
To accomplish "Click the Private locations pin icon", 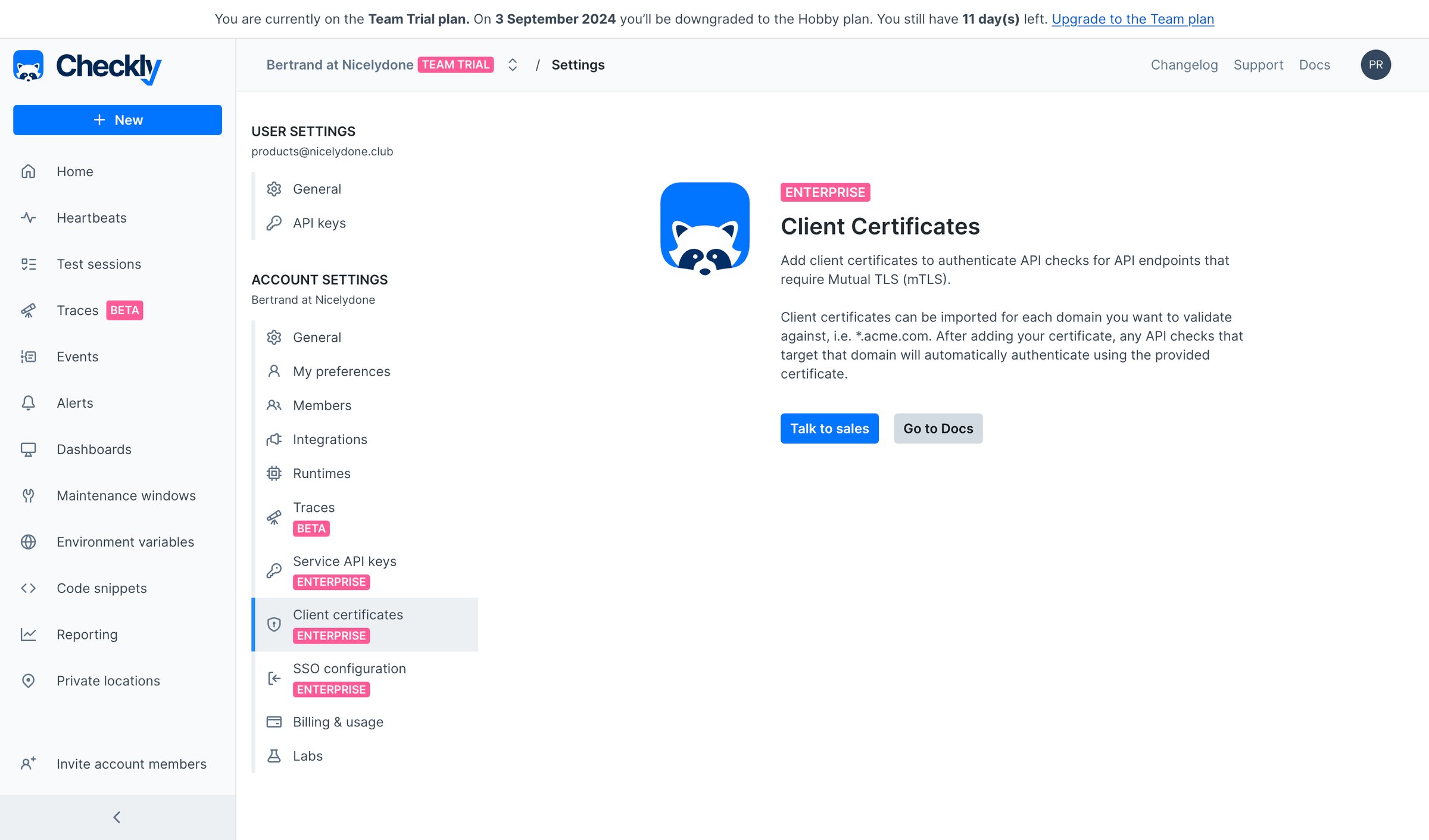I will coord(28,681).
